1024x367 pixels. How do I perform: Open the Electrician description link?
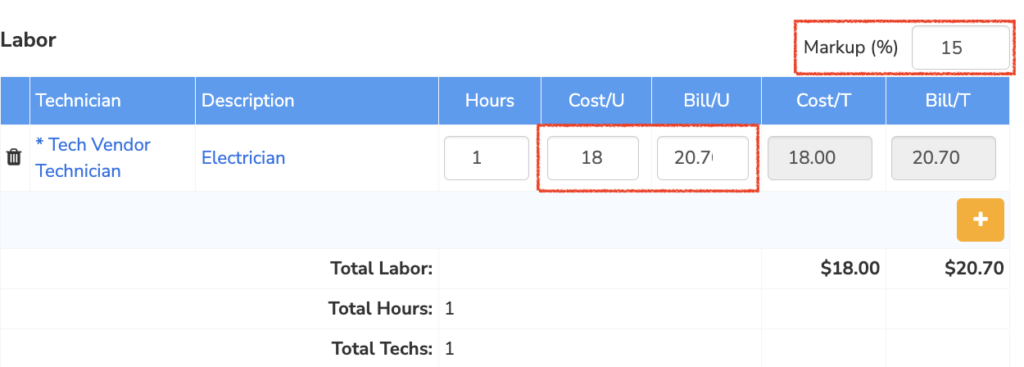point(243,157)
